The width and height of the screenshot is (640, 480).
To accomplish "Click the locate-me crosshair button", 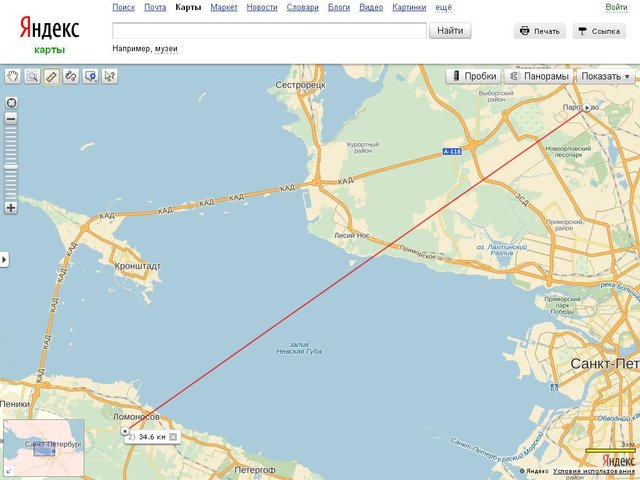I will point(11,102).
